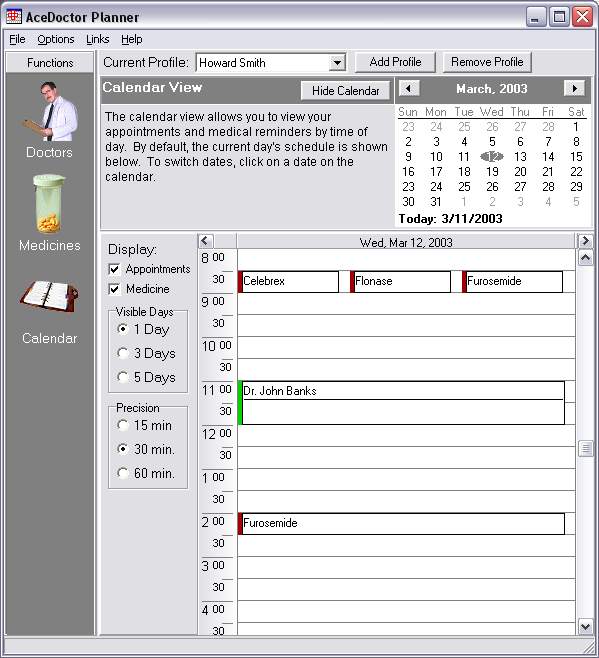Select 60 min precision option
Image resolution: width=599 pixels, height=658 pixels.
[123, 473]
